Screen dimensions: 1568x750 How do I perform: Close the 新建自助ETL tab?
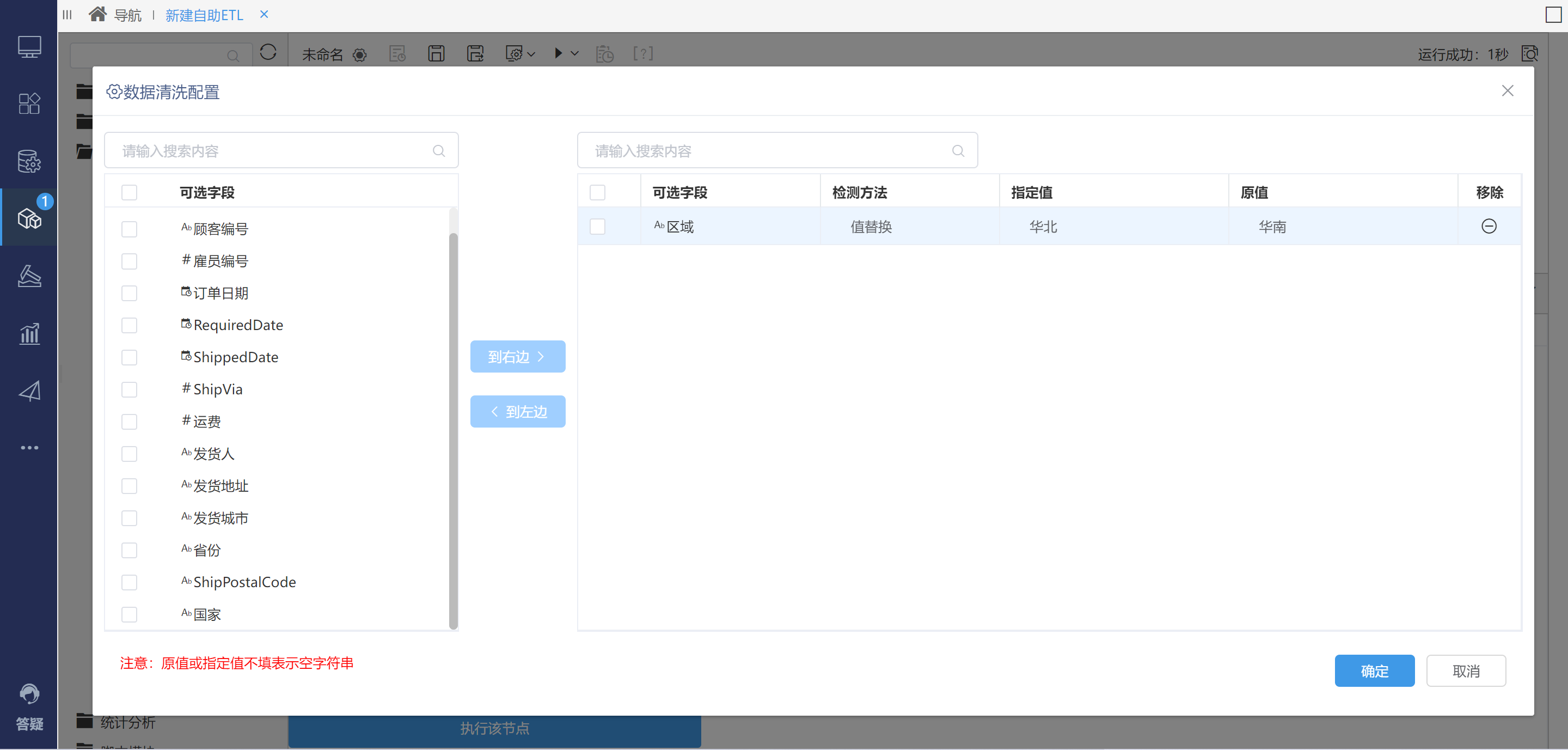(x=264, y=14)
